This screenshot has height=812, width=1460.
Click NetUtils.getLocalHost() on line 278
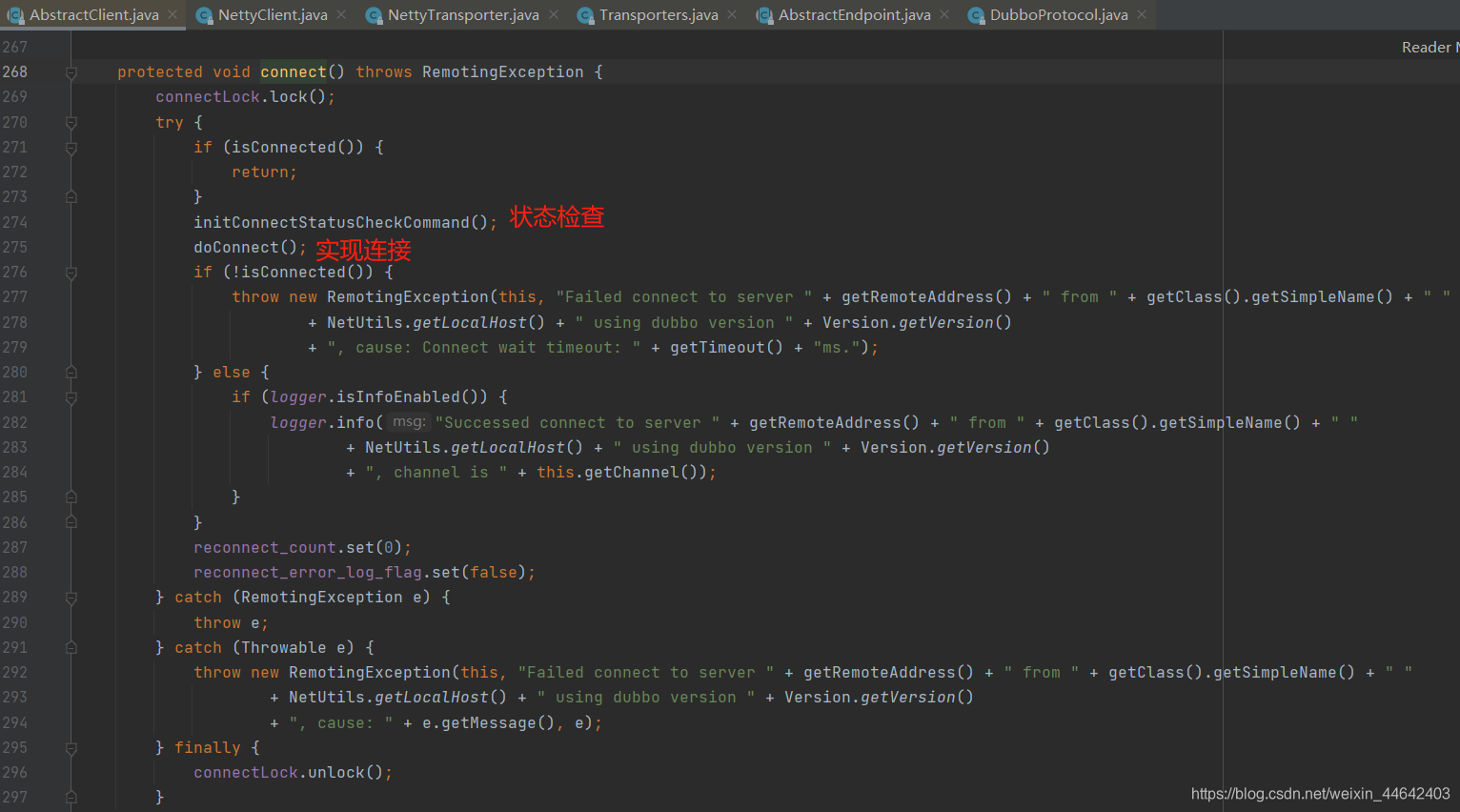(x=436, y=323)
